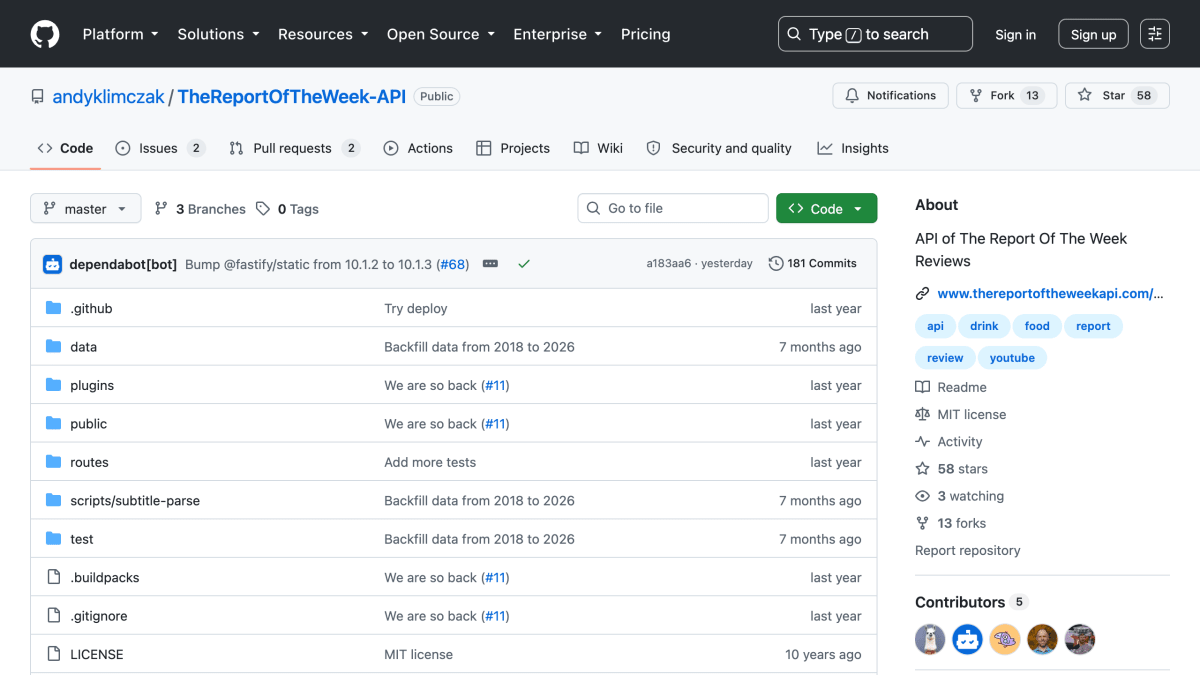Viewport: 1200px width, 675px height.
Task: Click the commit status checkmark icon
Action: coord(524,264)
